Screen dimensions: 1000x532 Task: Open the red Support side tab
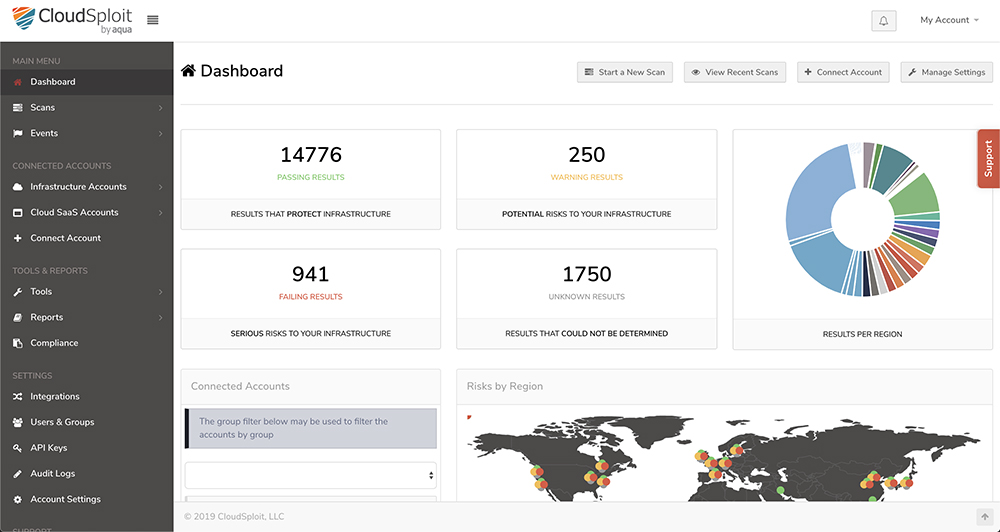click(989, 159)
